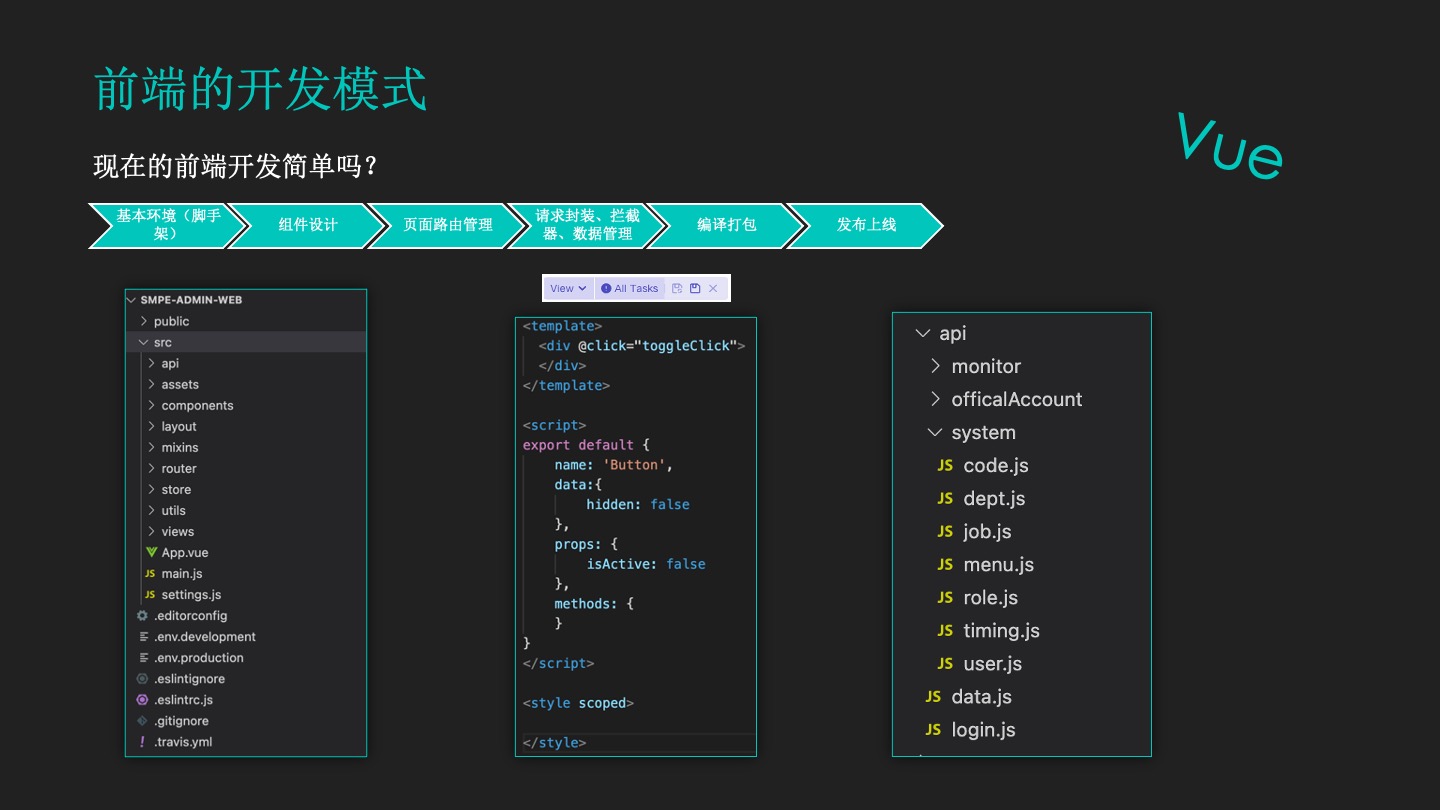Click the exclamation icon beside All Tasks

pos(606,288)
